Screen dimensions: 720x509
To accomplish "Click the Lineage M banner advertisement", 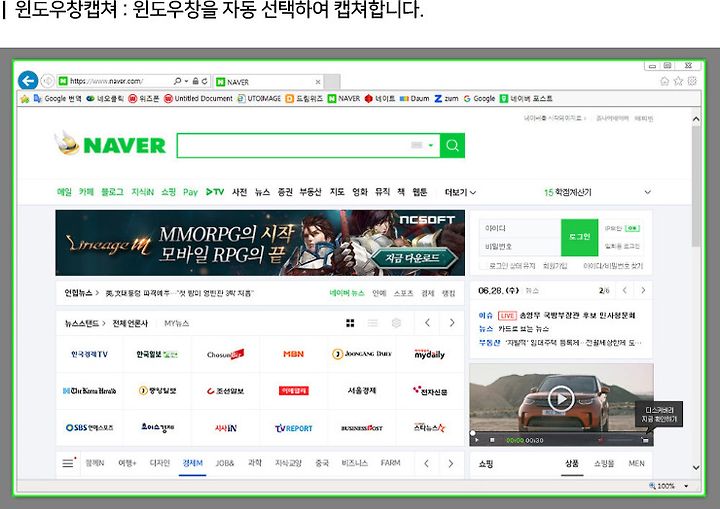I will click(260, 243).
